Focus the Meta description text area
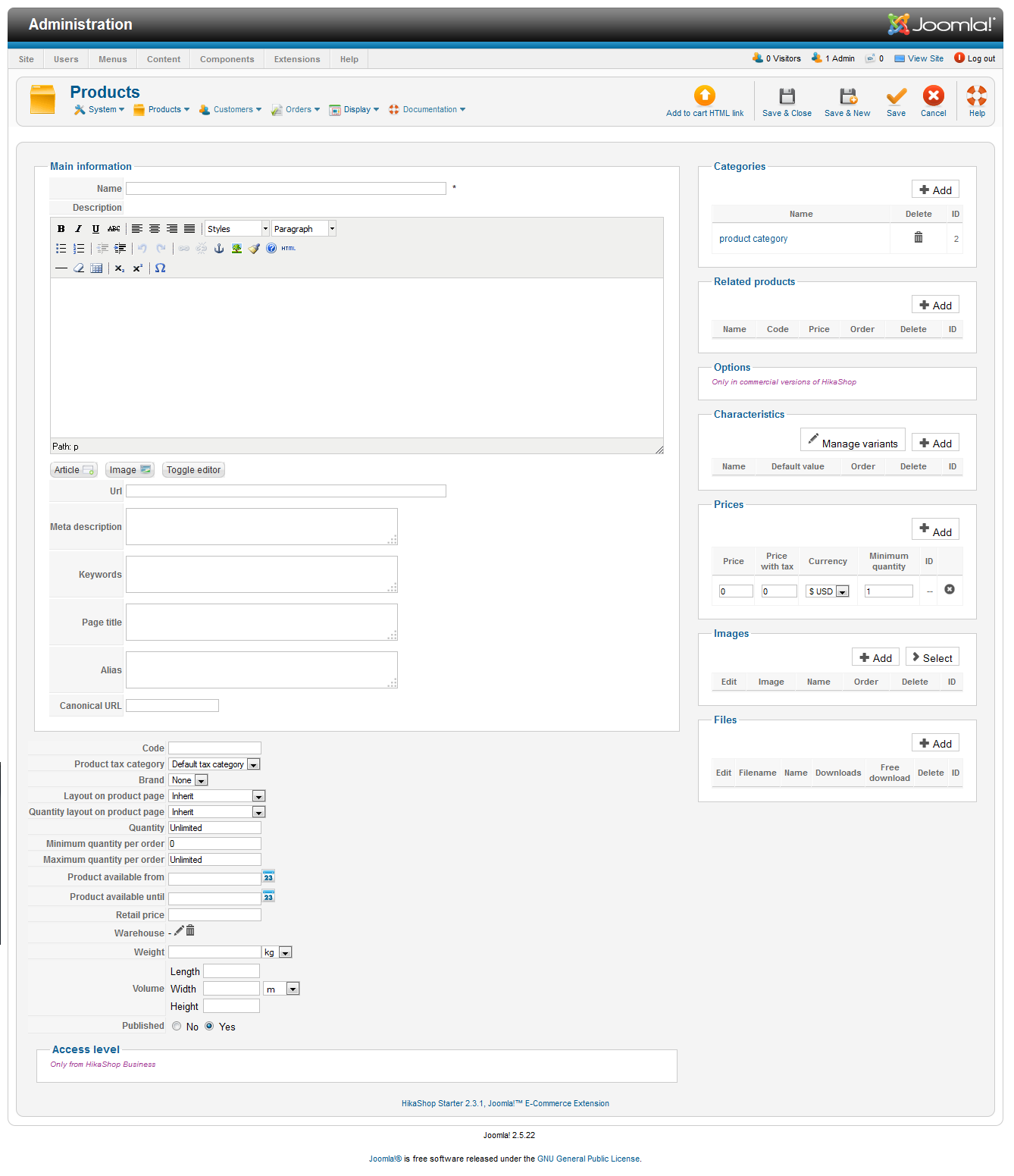Viewport: 1014px width, 1176px height. coord(261,526)
